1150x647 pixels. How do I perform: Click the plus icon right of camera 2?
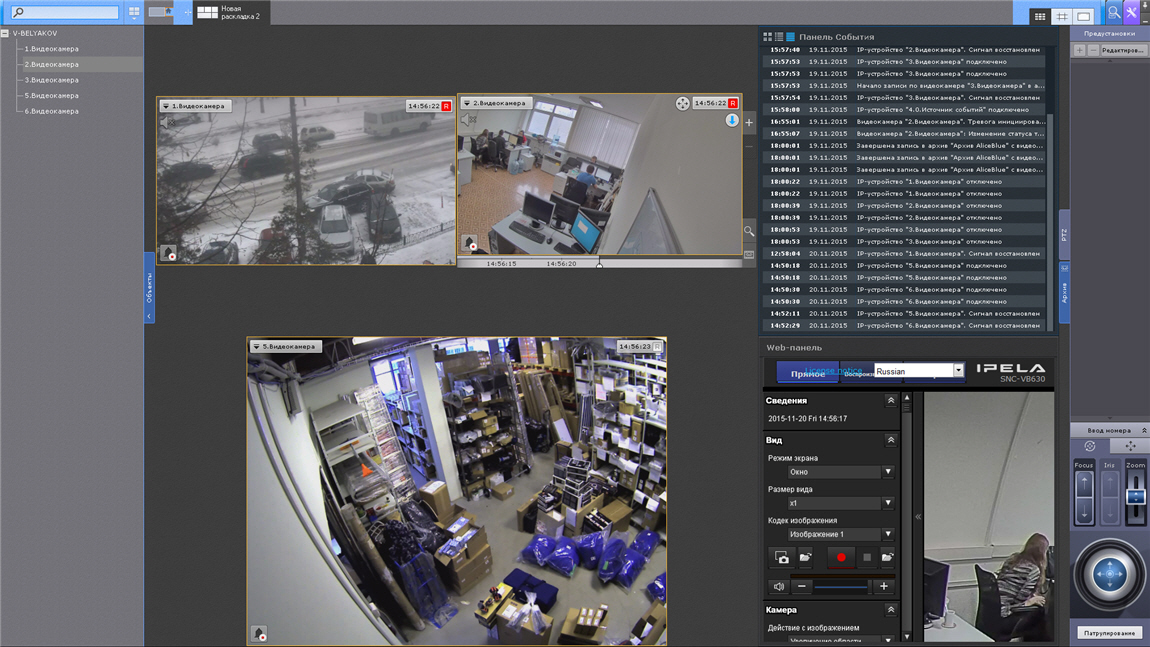tap(749, 123)
